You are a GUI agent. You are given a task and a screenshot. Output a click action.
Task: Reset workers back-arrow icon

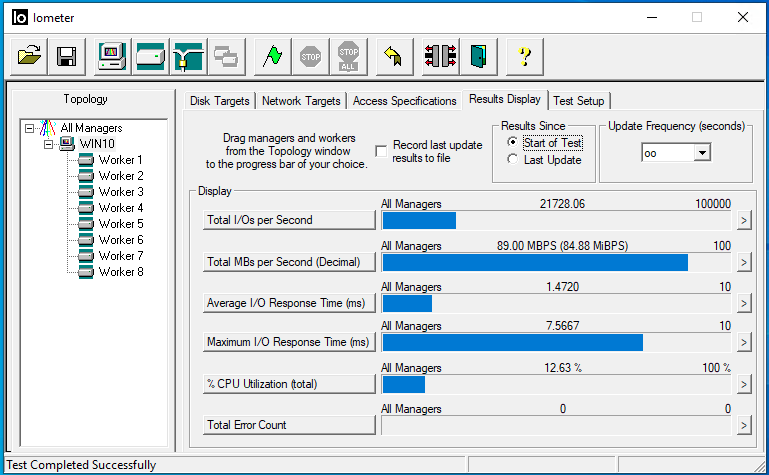(x=394, y=56)
